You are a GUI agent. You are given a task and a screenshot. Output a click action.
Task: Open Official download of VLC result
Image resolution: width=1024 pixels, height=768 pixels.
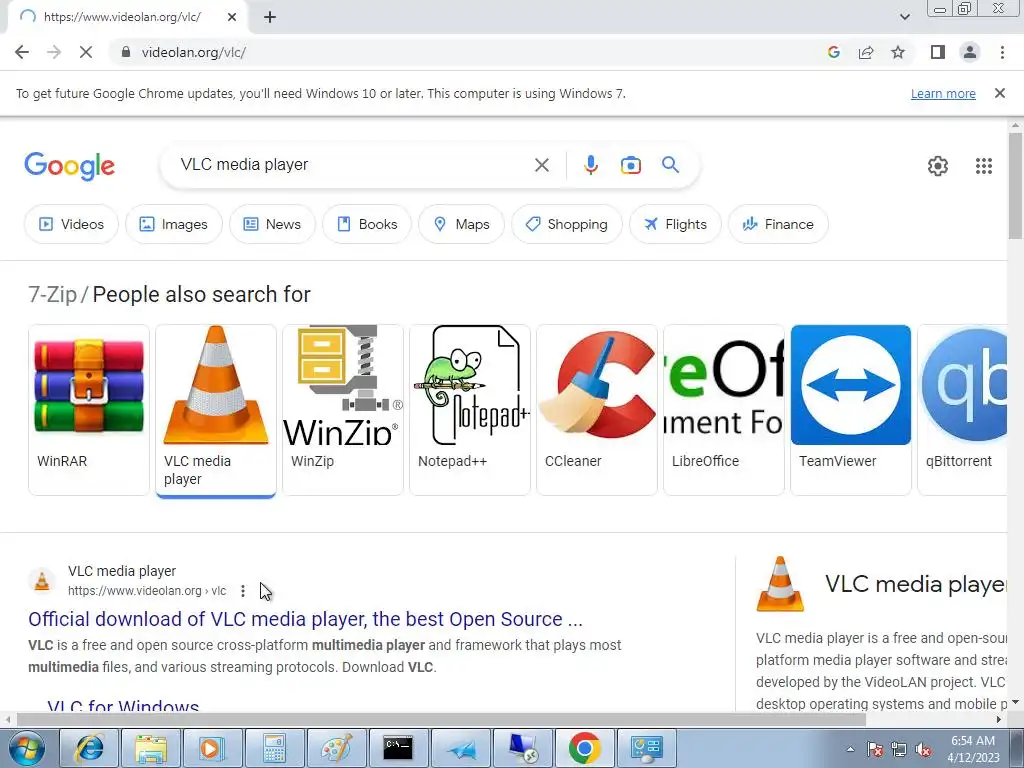[x=305, y=619]
